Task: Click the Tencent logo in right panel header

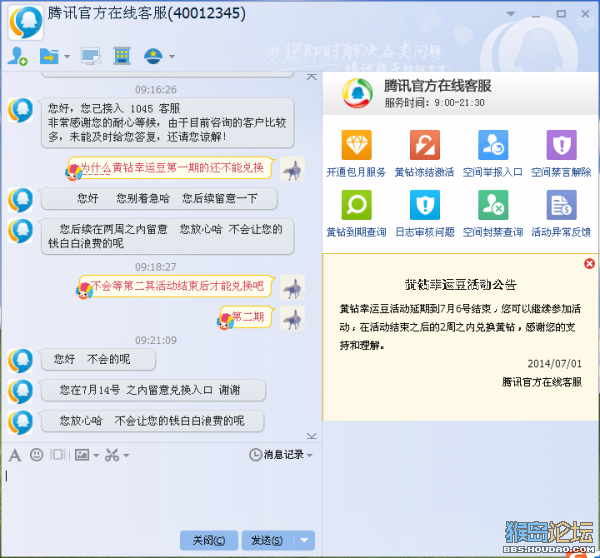Action: coord(357,93)
